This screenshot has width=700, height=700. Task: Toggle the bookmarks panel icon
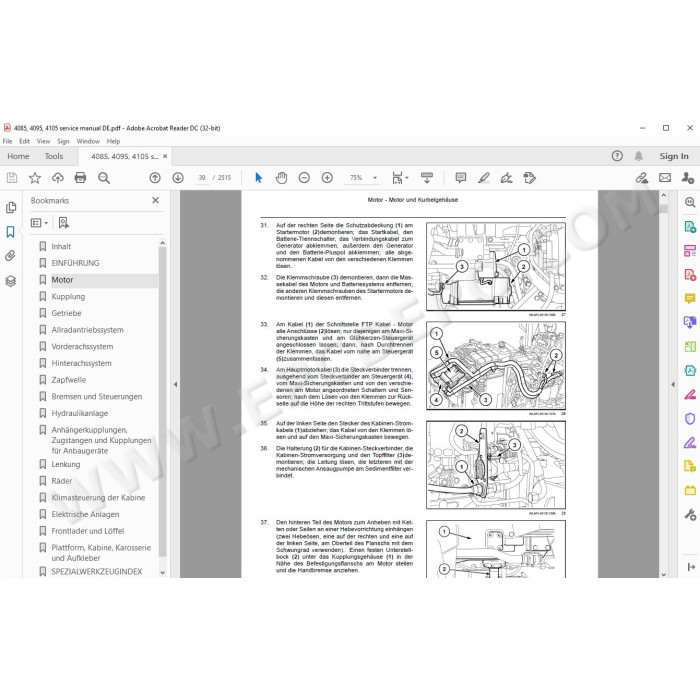click(x=11, y=232)
